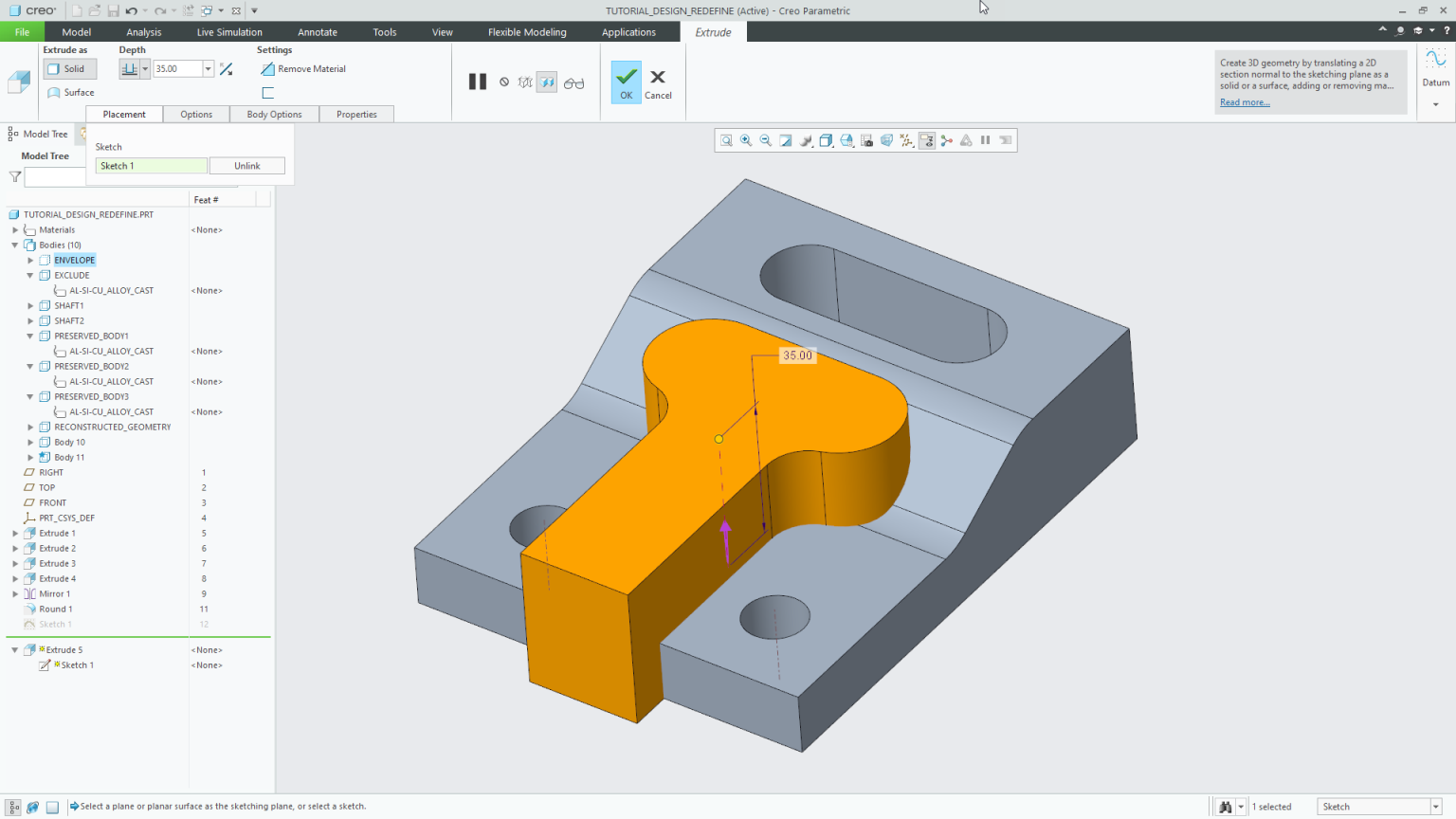Image resolution: width=1456 pixels, height=819 pixels.
Task: Expand Extrude 1 in the model tree
Action: point(15,533)
